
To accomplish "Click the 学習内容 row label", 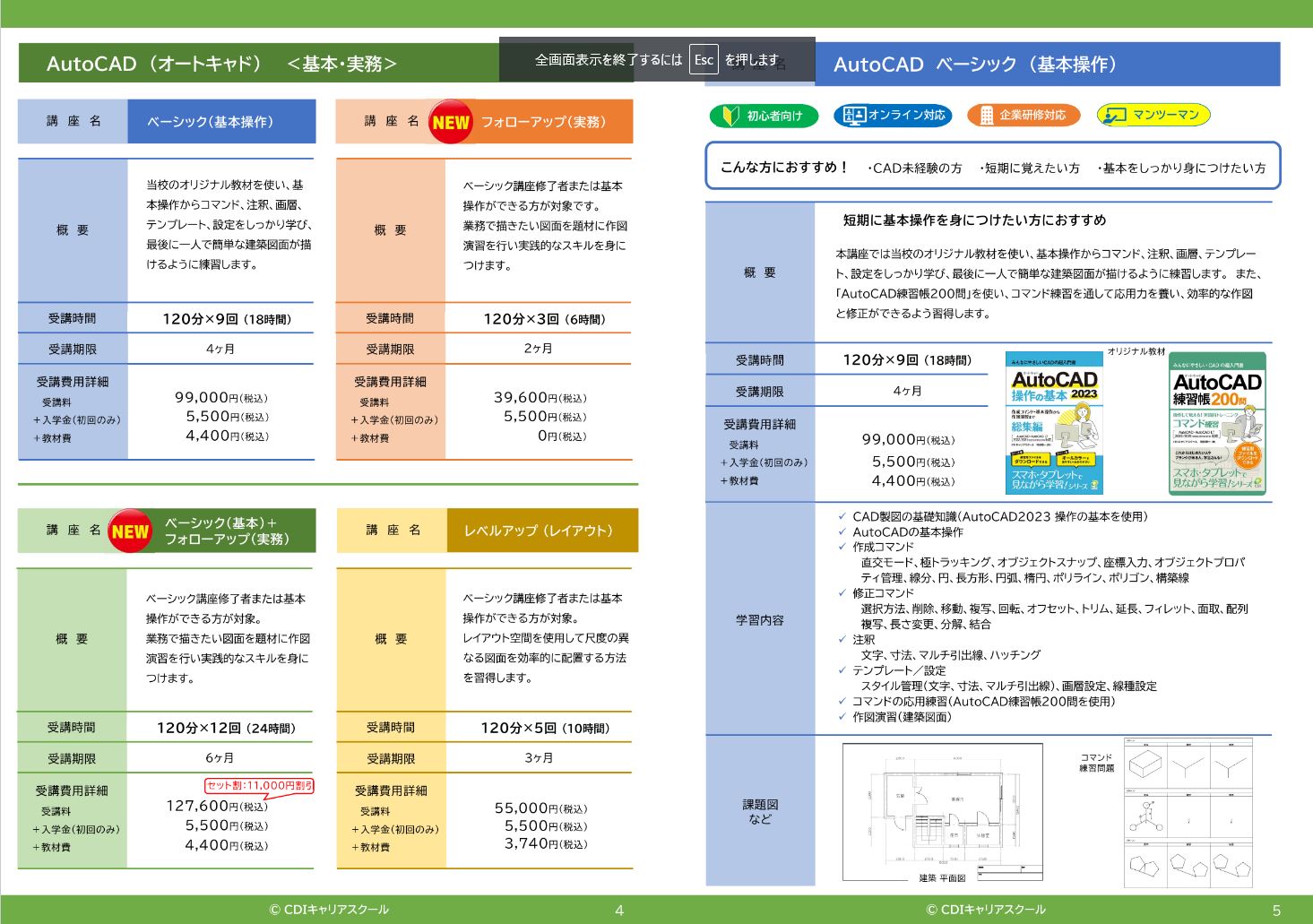I will 760,619.
